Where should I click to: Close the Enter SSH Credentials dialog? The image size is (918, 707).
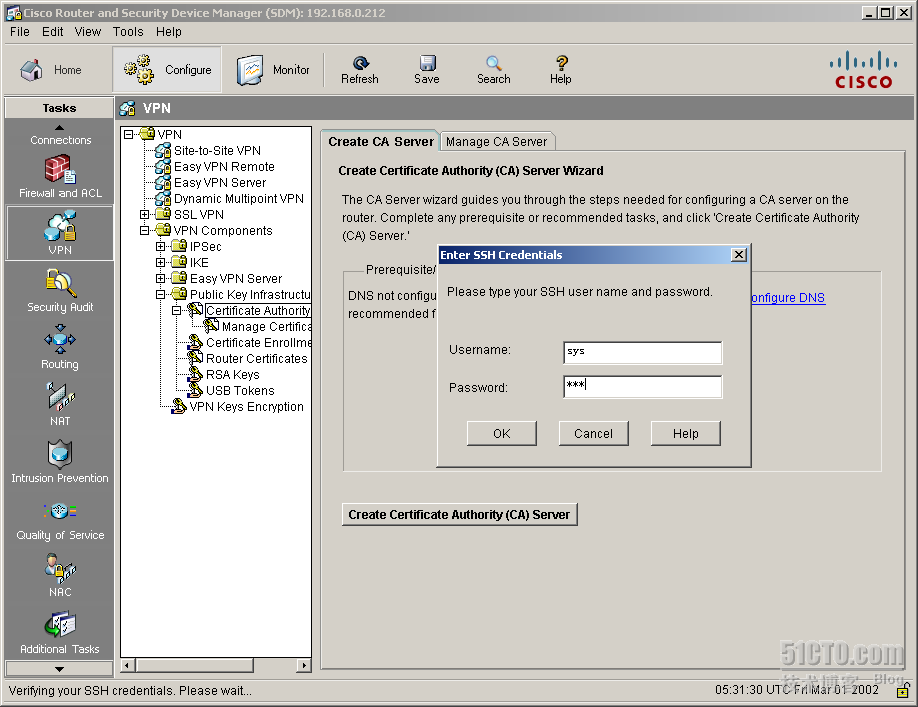(739, 255)
